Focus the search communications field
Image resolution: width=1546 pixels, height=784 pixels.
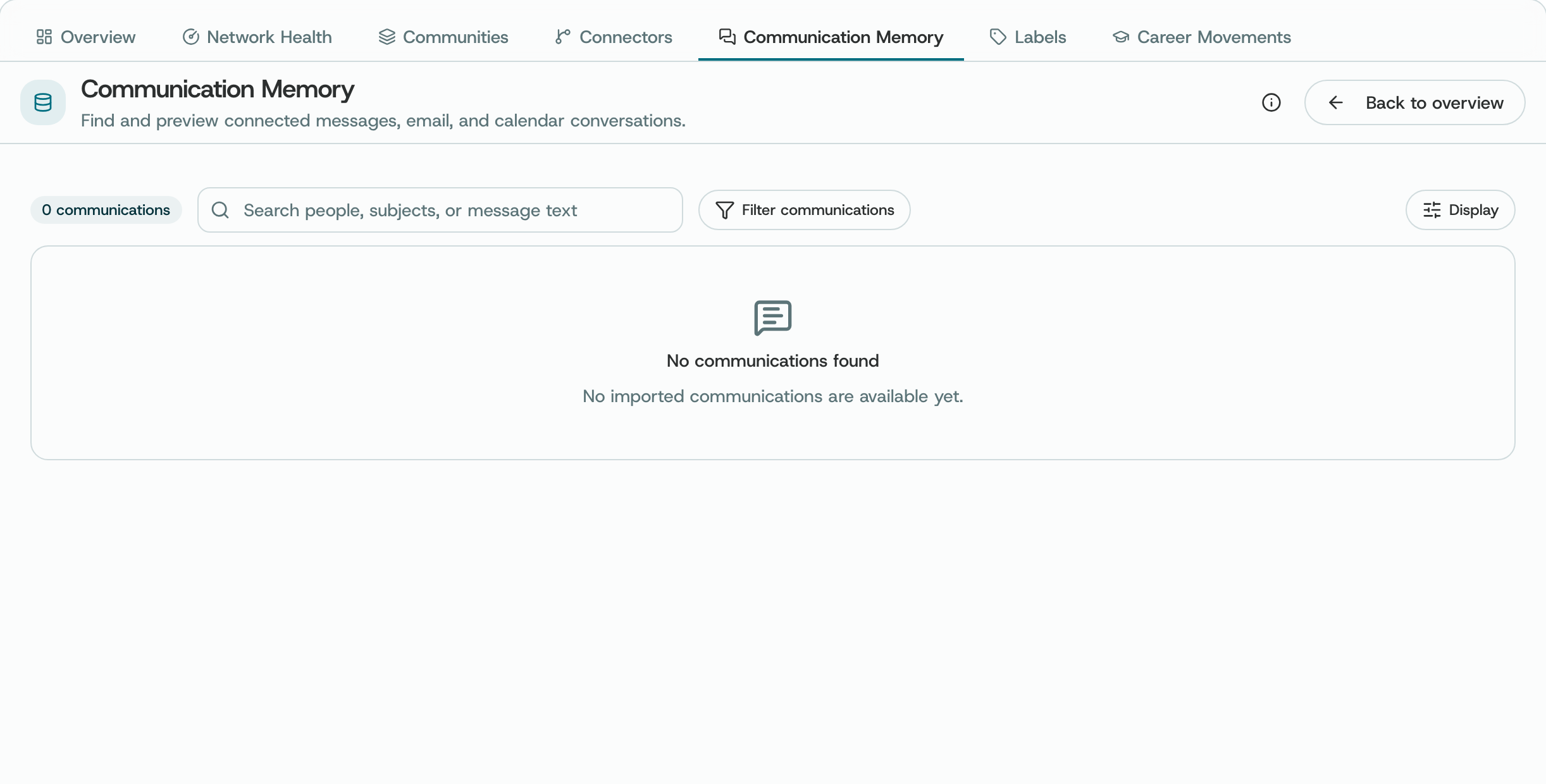pos(440,210)
